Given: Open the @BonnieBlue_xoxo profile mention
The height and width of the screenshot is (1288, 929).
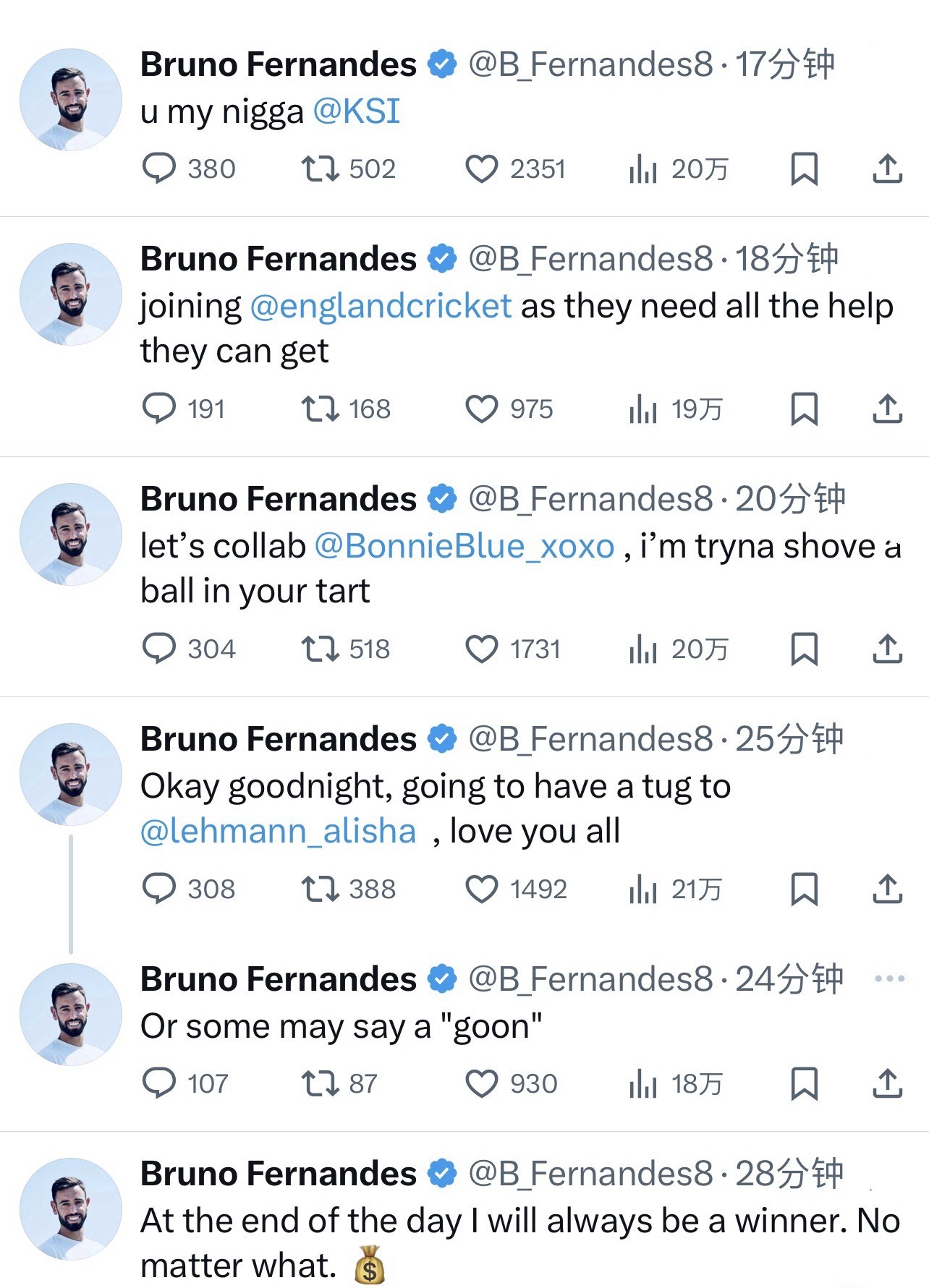Looking at the screenshot, I should pos(464,546).
